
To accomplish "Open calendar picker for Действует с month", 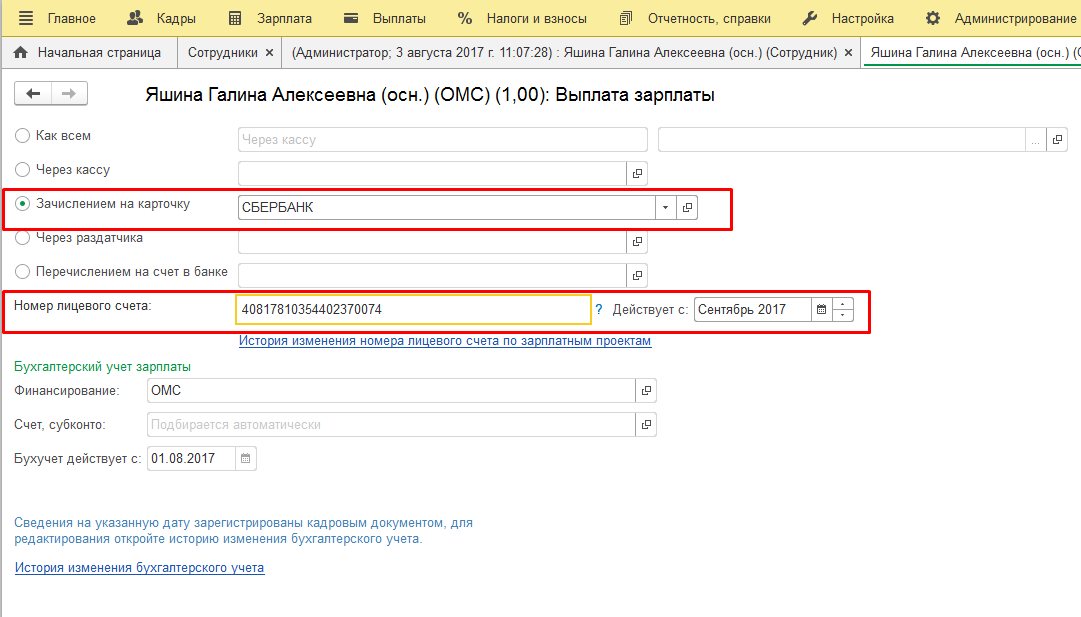I will 821,310.
